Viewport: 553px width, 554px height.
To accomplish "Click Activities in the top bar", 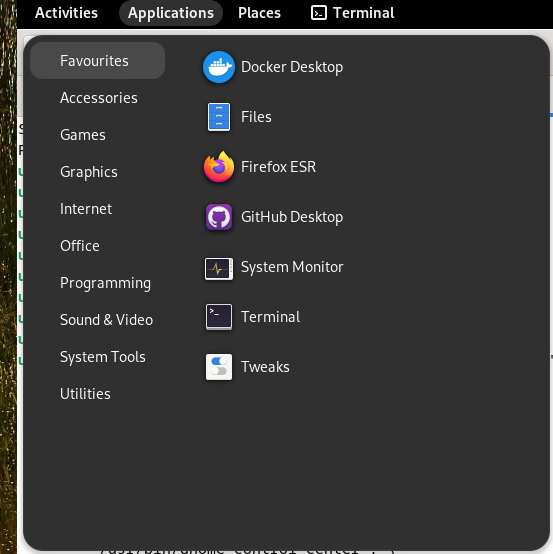I will click(66, 13).
